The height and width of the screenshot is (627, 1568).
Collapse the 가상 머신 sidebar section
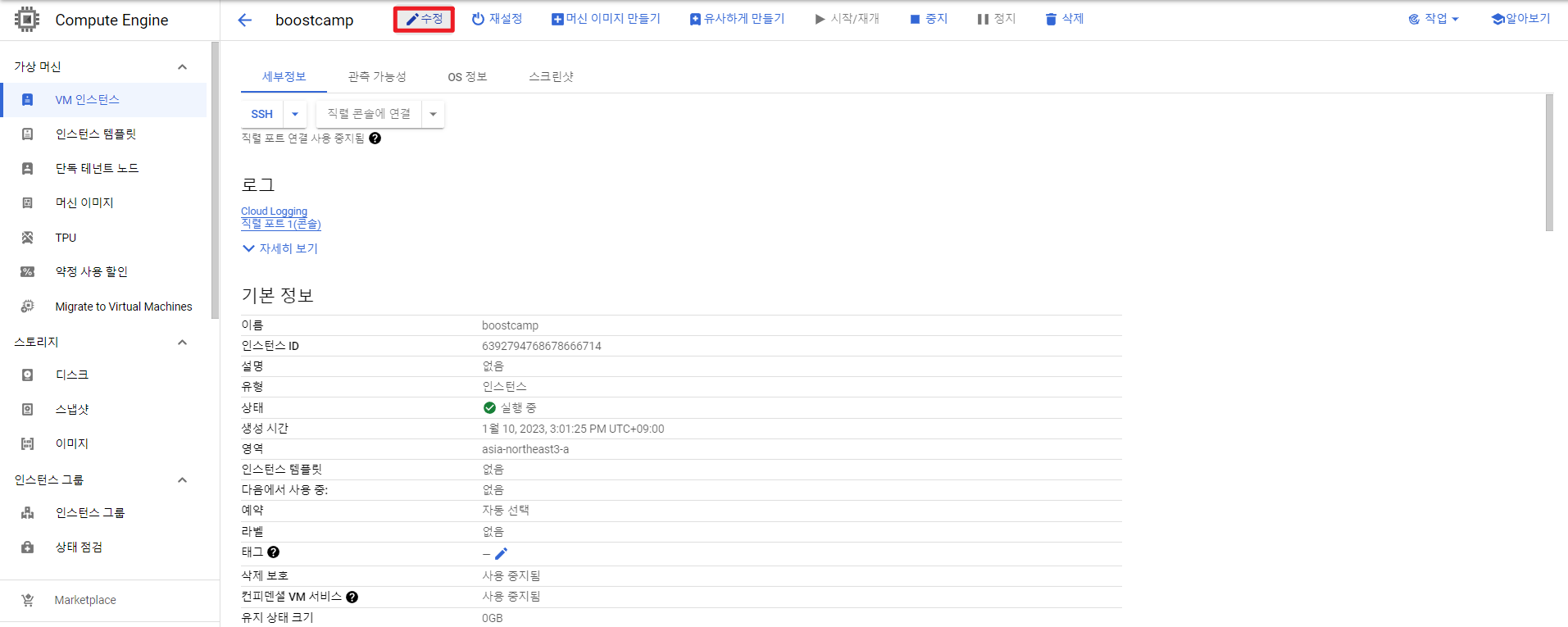click(x=182, y=67)
